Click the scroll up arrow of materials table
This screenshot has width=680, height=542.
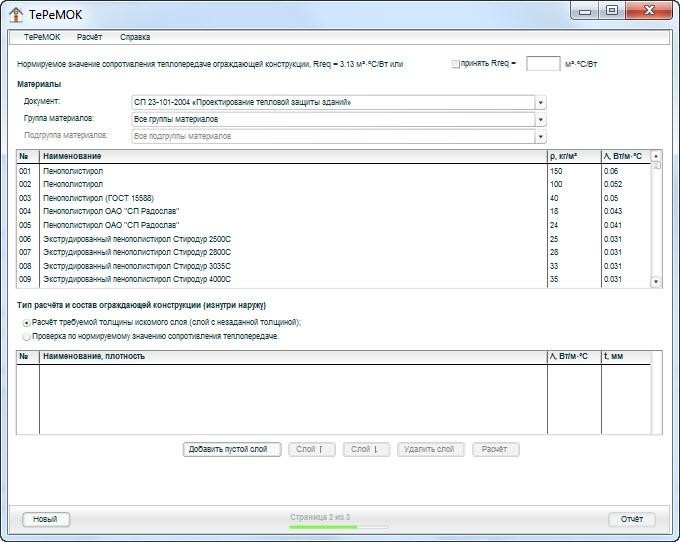[656, 156]
